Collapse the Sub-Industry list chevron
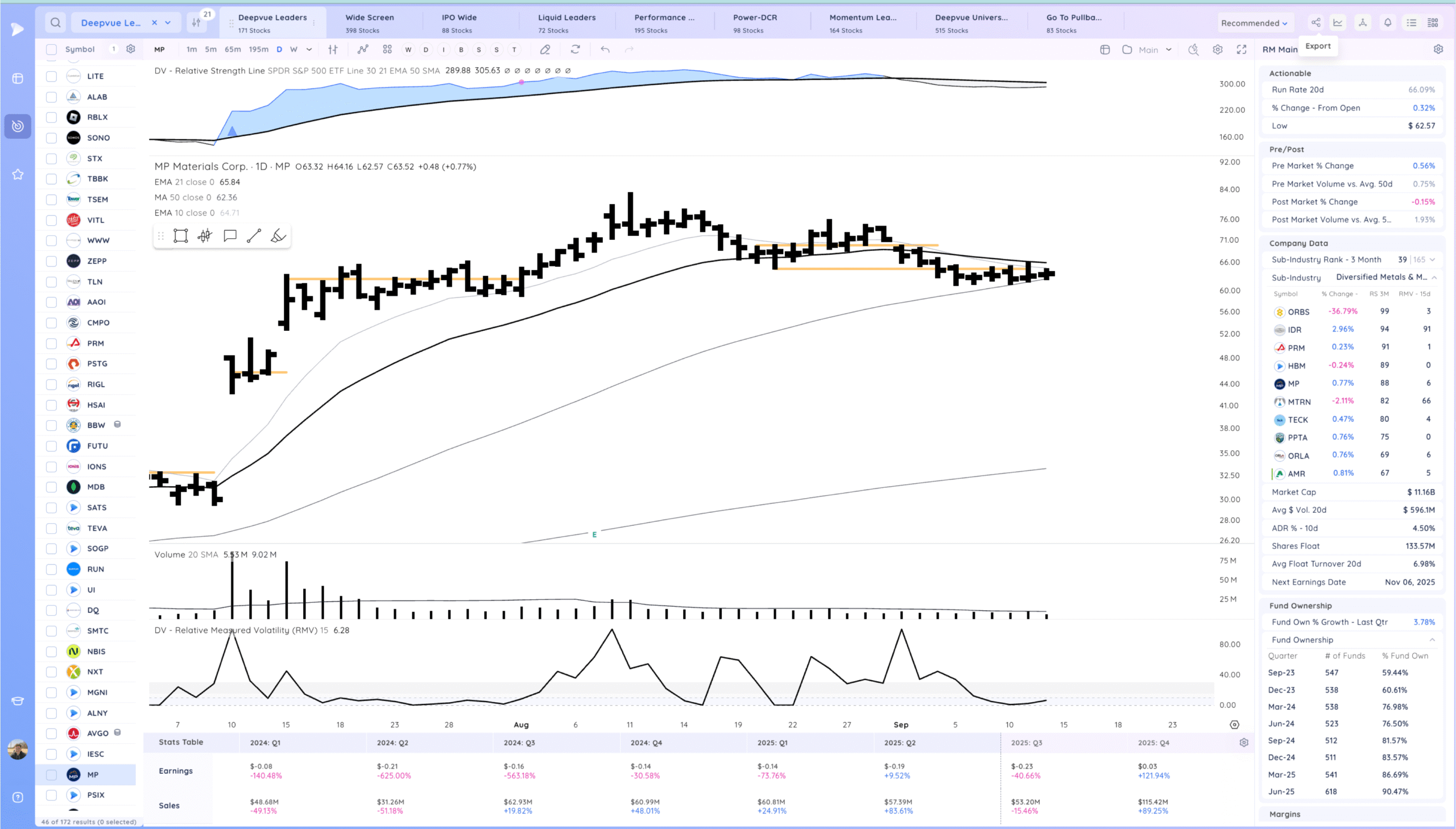 pyautogui.click(x=1434, y=277)
